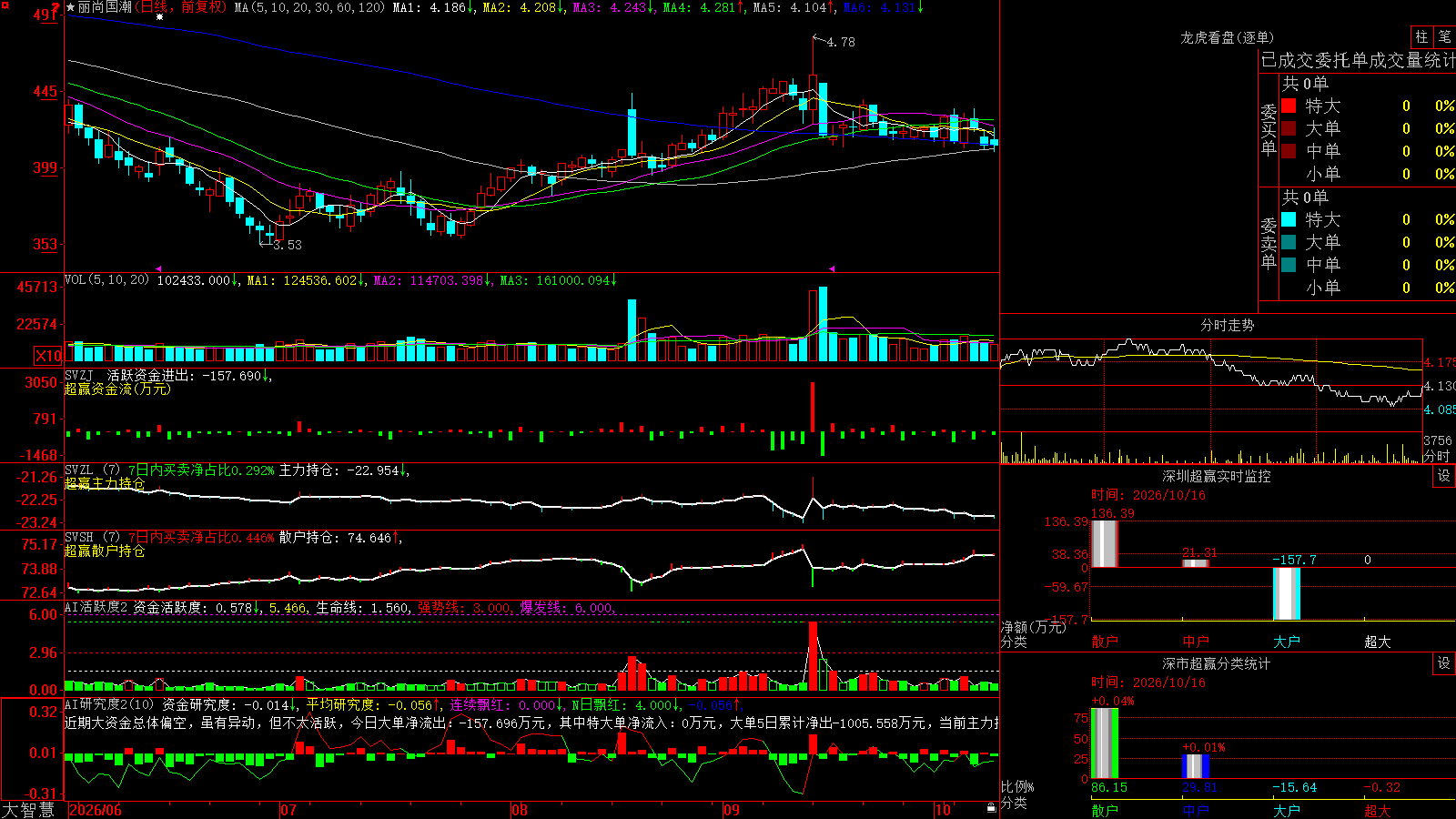
Task: Click the MA(5,10,20,30,60,120) indicator parameters
Action: [x=309, y=7]
